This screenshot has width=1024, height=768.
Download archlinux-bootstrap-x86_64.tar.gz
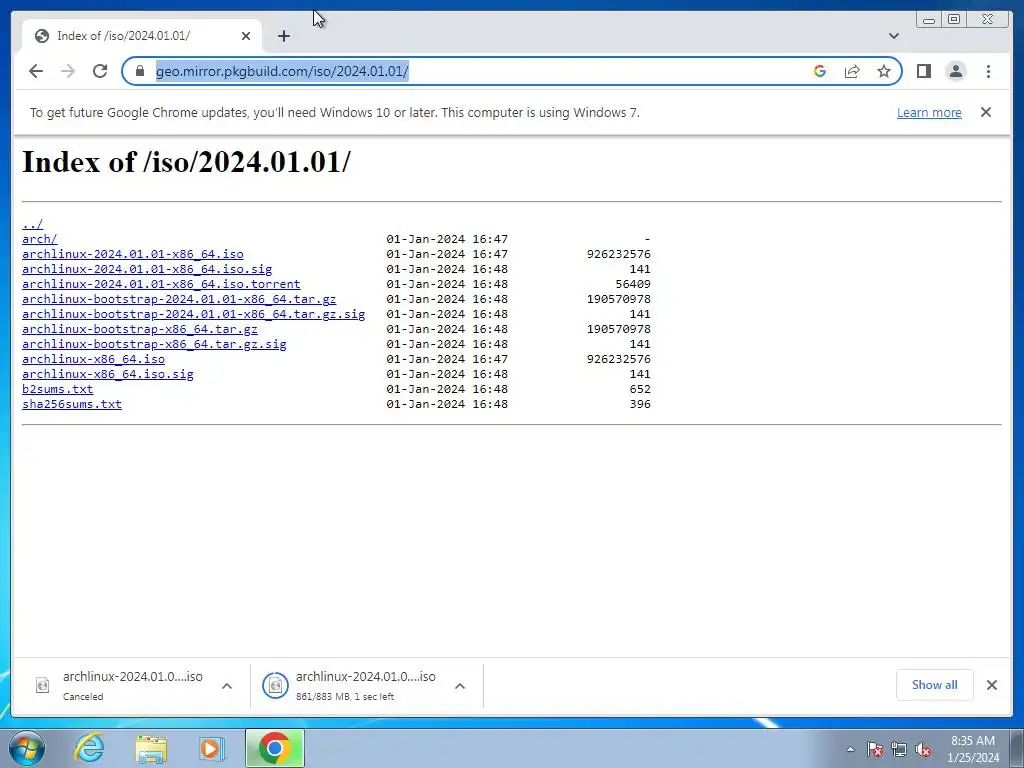point(140,329)
